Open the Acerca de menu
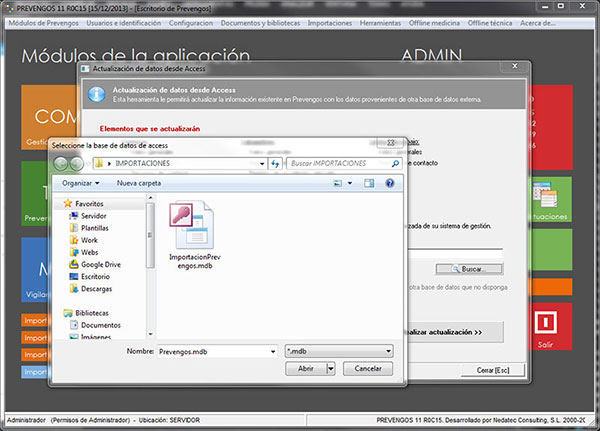 pyautogui.click(x=538, y=23)
